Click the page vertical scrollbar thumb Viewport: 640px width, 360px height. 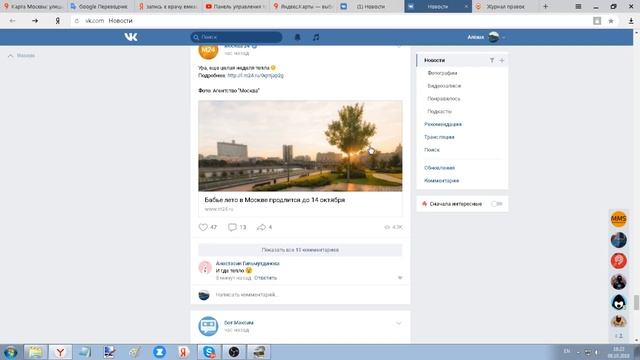tap(636, 303)
